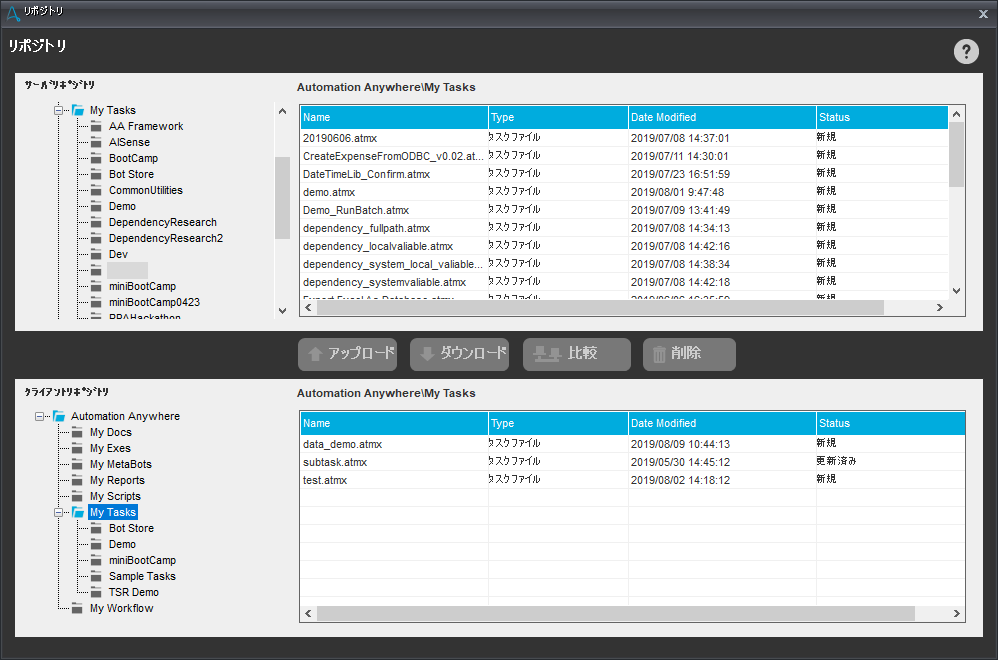Click the Dev folder icon
The width and height of the screenshot is (998, 660).
(x=96, y=255)
